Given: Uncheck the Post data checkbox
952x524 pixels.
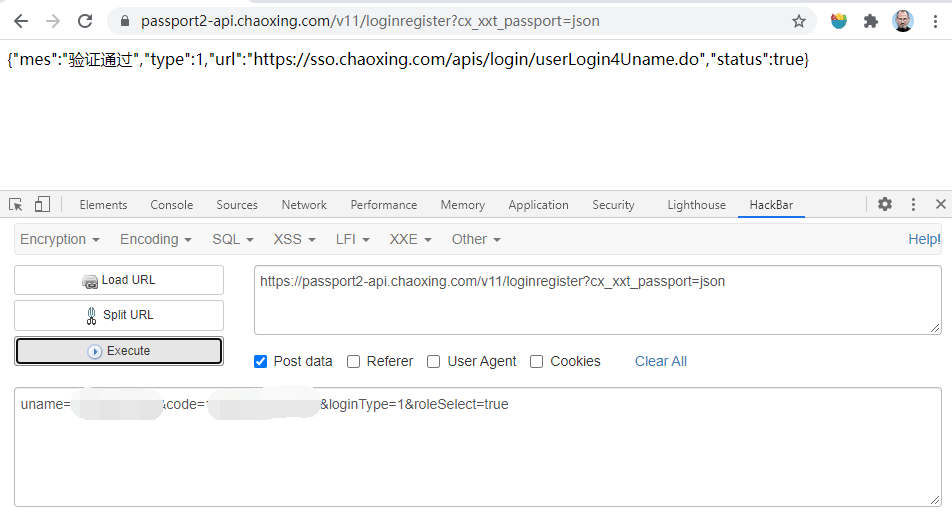Looking at the screenshot, I should point(260,362).
